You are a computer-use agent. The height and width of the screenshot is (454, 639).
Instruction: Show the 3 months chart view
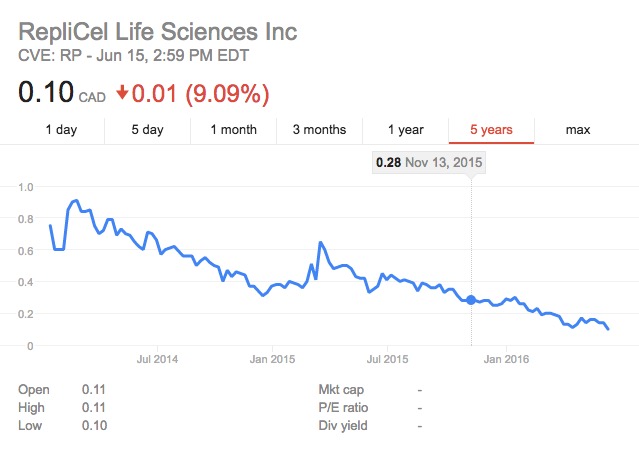pyautogui.click(x=319, y=130)
